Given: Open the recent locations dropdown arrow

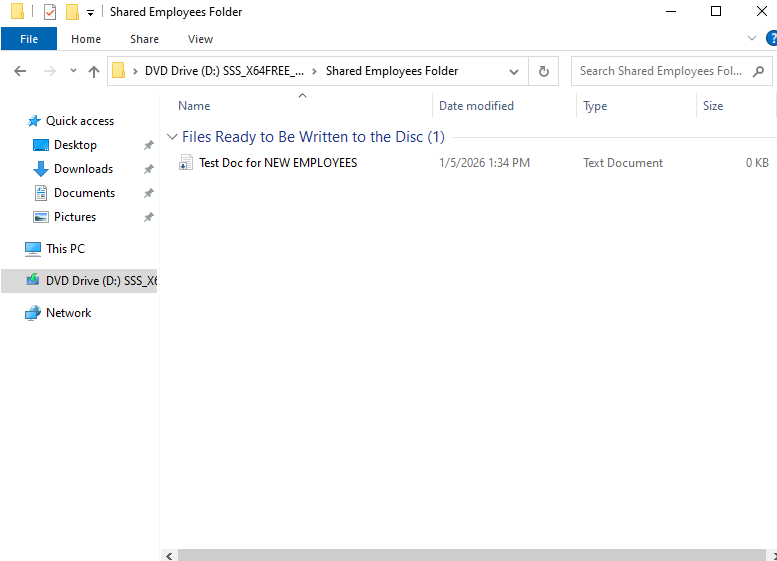Looking at the screenshot, I should point(73,71).
